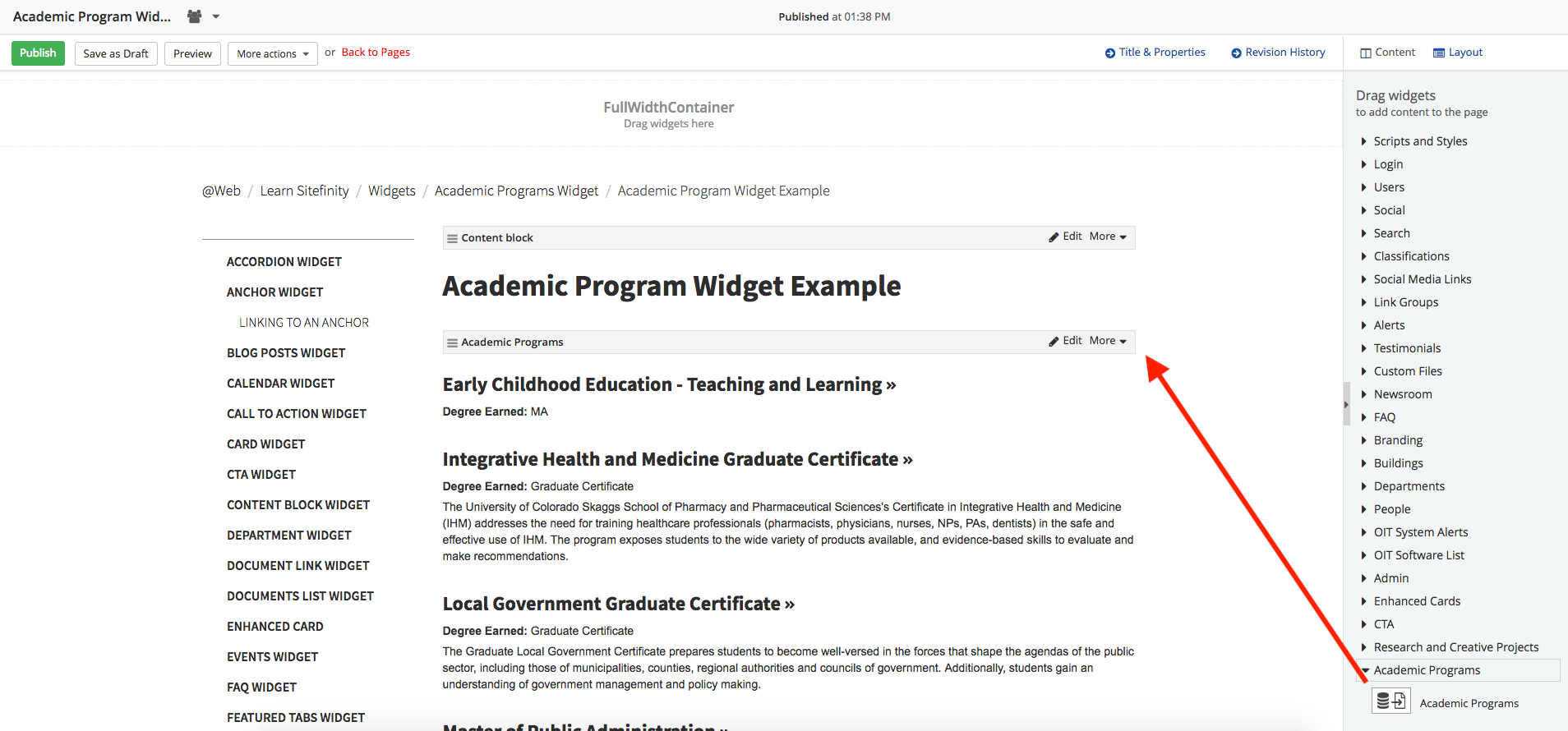
Task: Open Integrative Health and Medicine Graduate Certificate
Action: pyautogui.click(x=678, y=459)
